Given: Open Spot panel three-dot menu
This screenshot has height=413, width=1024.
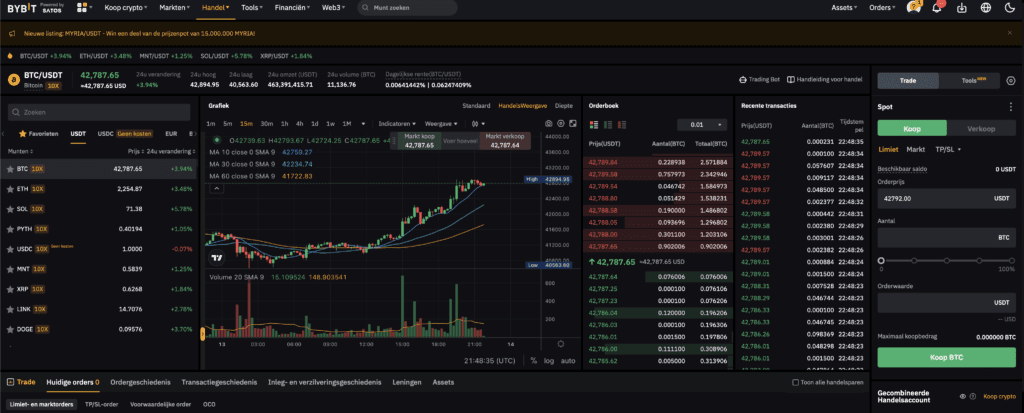Looking at the screenshot, I should (x=1011, y=107).
